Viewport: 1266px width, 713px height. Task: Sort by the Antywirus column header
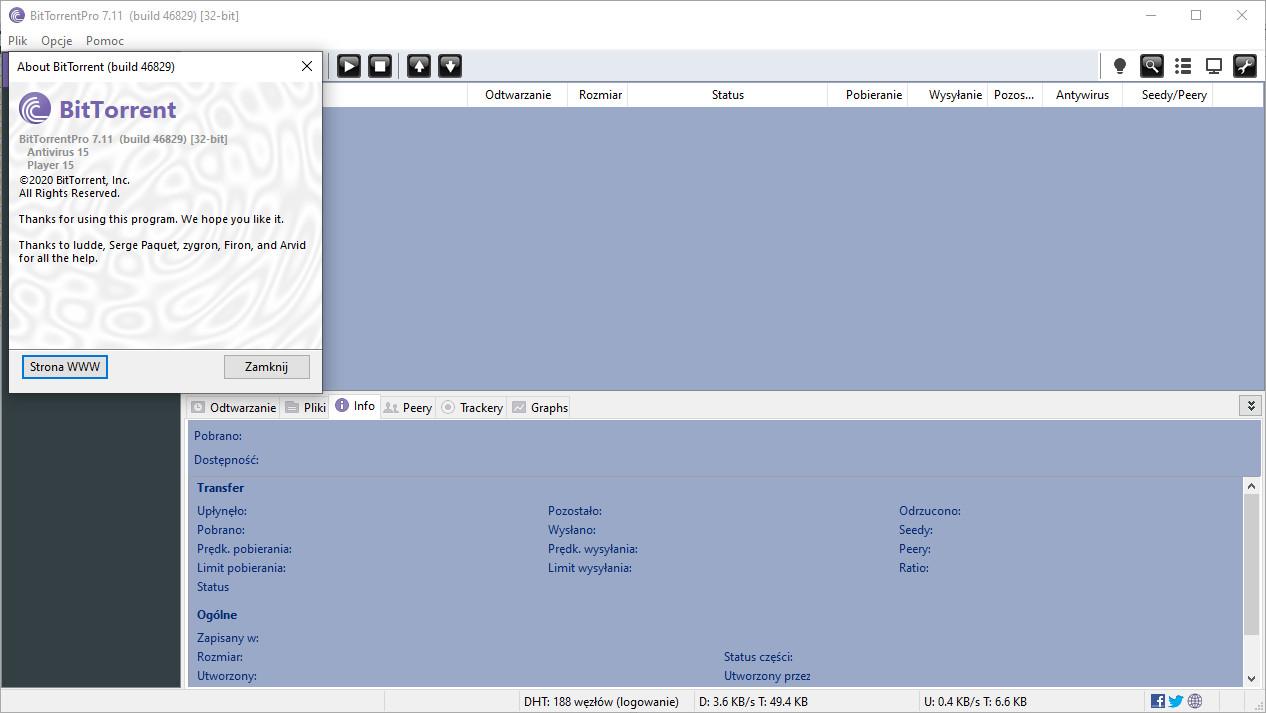coord(1082,95)
